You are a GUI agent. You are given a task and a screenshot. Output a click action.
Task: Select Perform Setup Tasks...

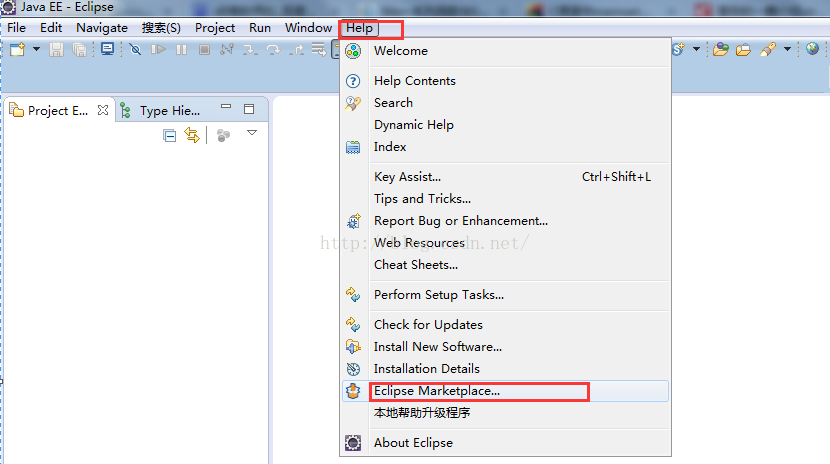tap(505, 295)
